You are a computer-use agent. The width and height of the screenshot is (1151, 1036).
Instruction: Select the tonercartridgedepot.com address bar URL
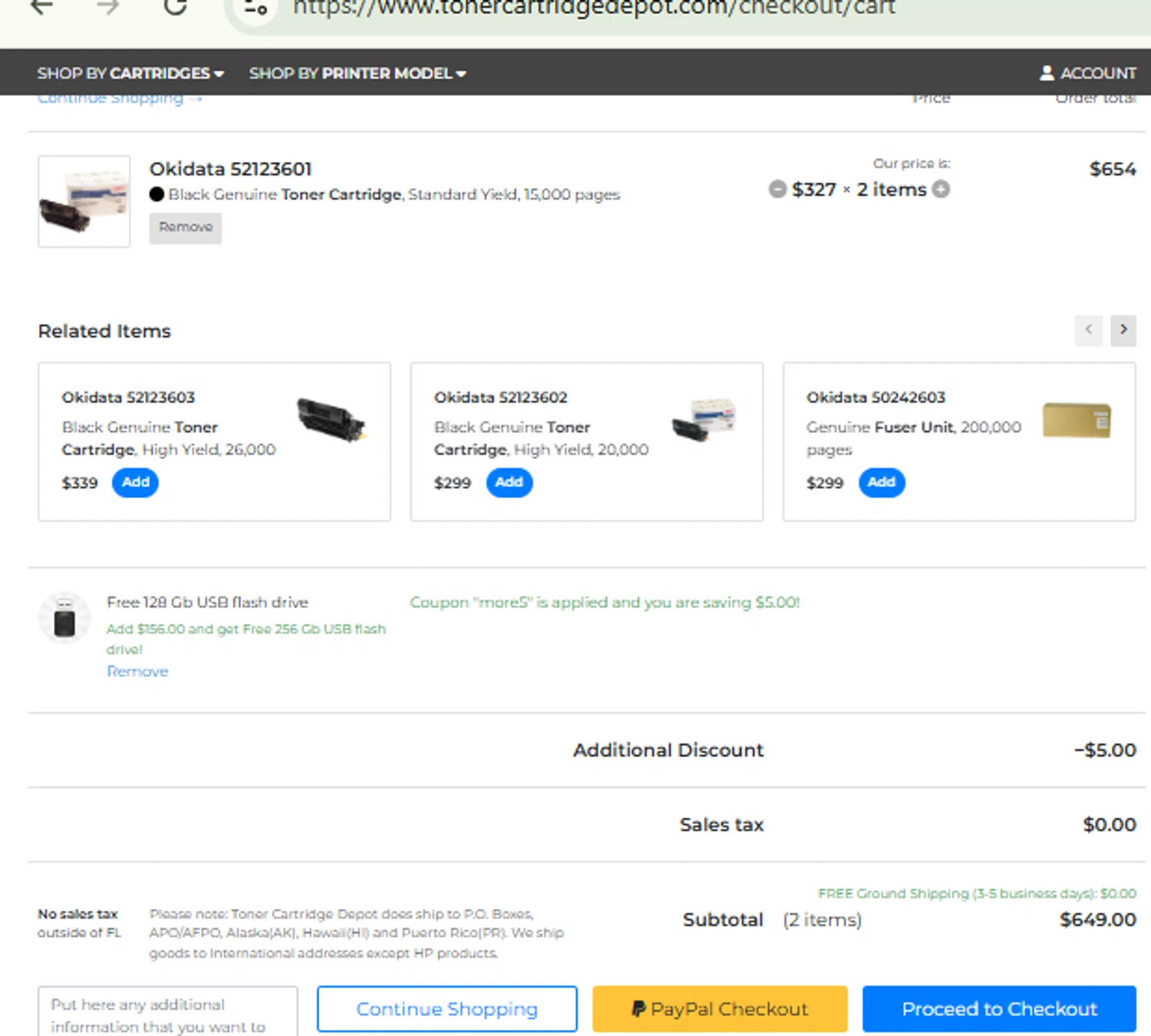point(594,8)
